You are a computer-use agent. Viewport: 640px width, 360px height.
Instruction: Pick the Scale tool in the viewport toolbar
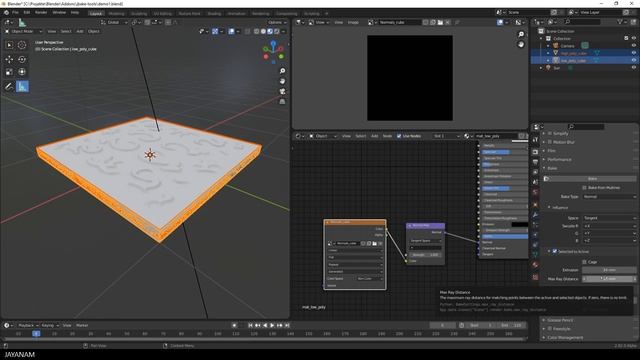point(9,72)
